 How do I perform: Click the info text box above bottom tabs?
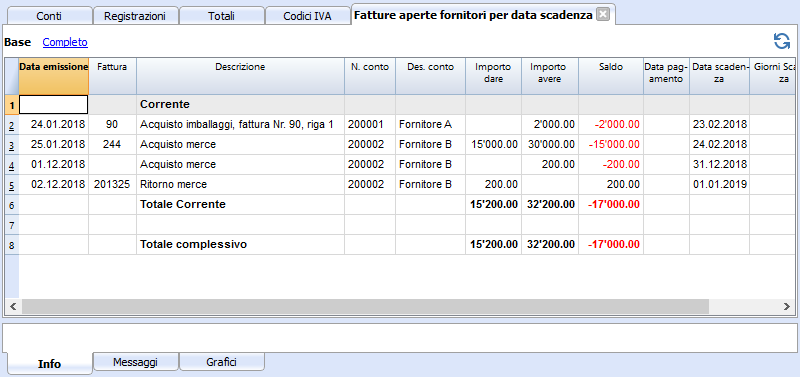click(399, 337)
